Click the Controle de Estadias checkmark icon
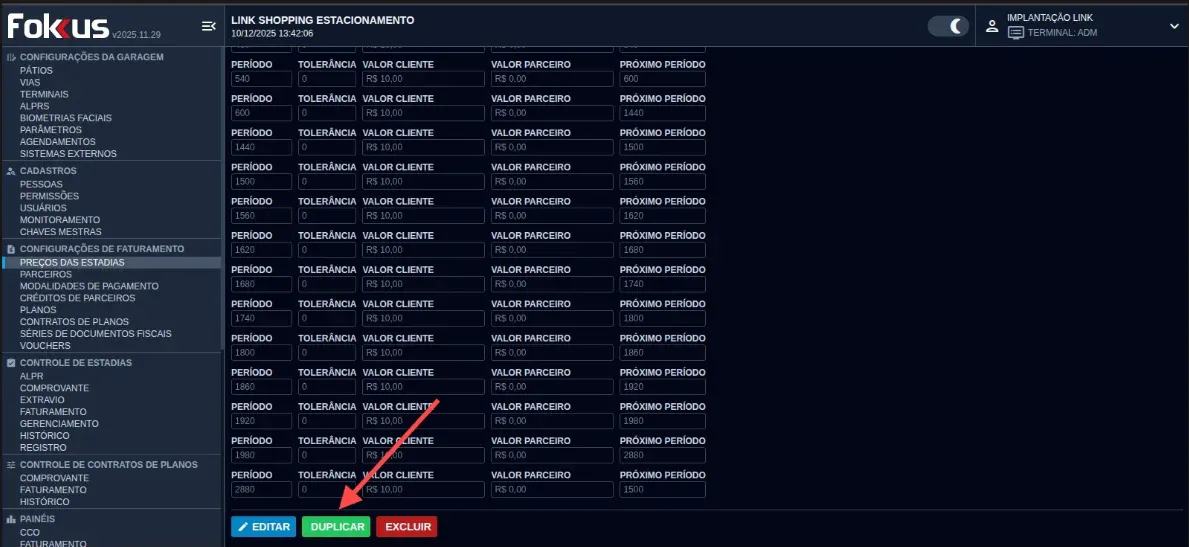Viewport: 1189px width, 547px height. click(x=10, y=363)
